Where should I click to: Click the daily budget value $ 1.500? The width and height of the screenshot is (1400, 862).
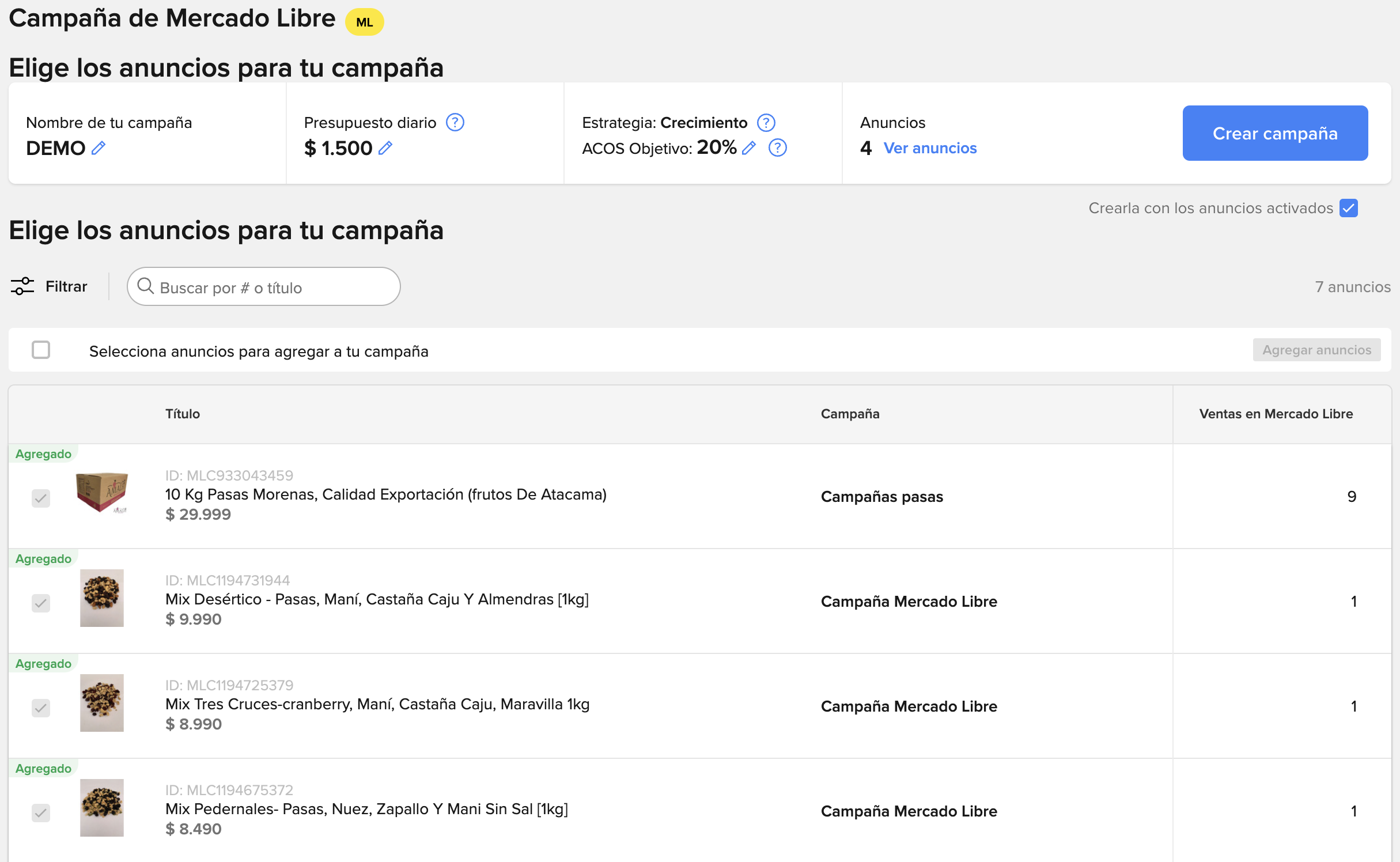point(338,148)
